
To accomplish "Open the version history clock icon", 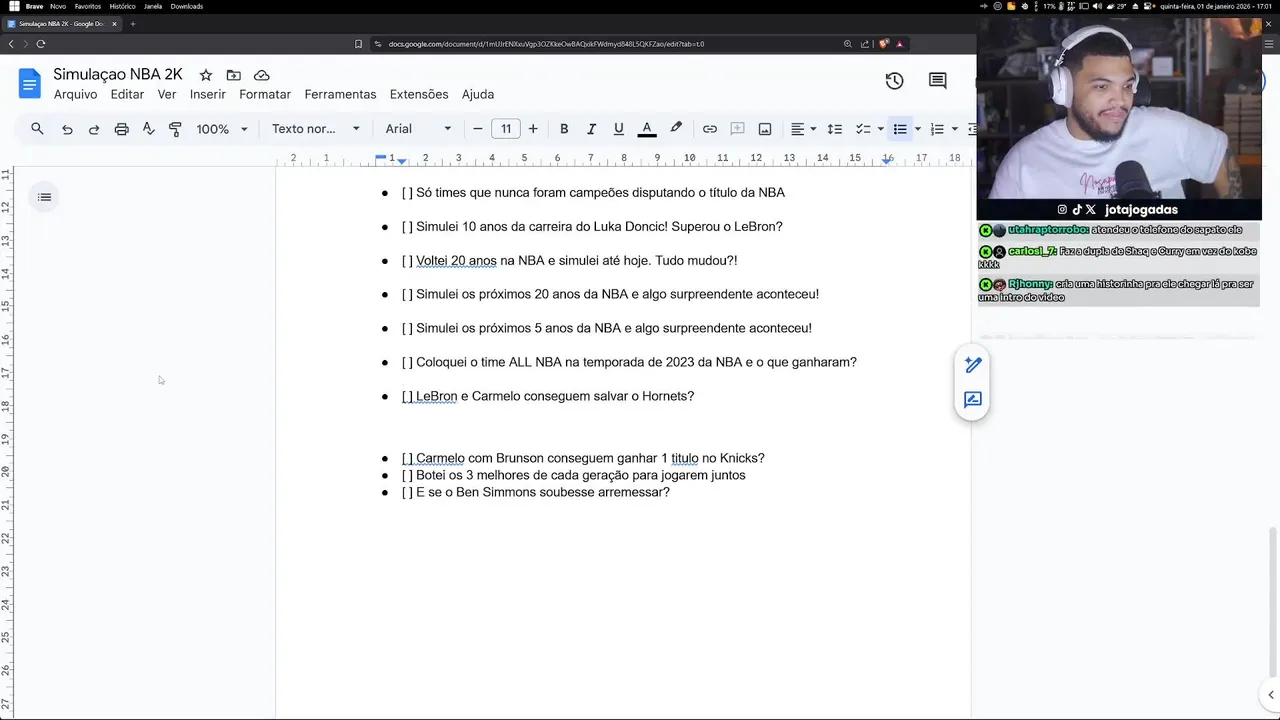I will (x=894, y=81).
